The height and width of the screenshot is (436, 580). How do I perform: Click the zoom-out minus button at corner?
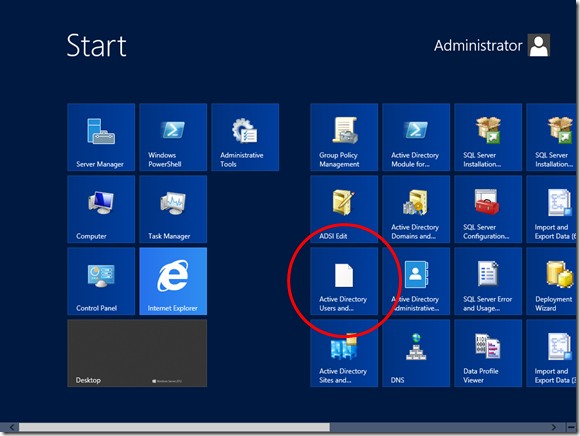click(571, 427)
